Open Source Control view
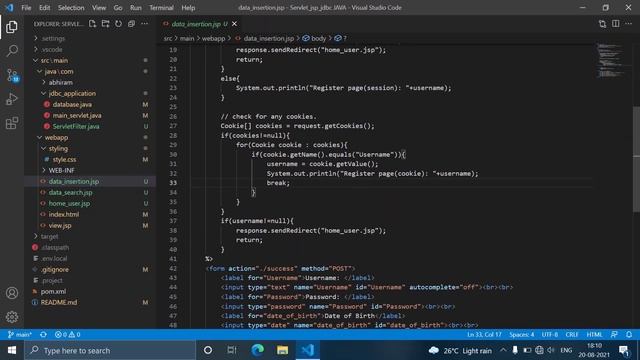The image size is (640, 360). [12, 75]
